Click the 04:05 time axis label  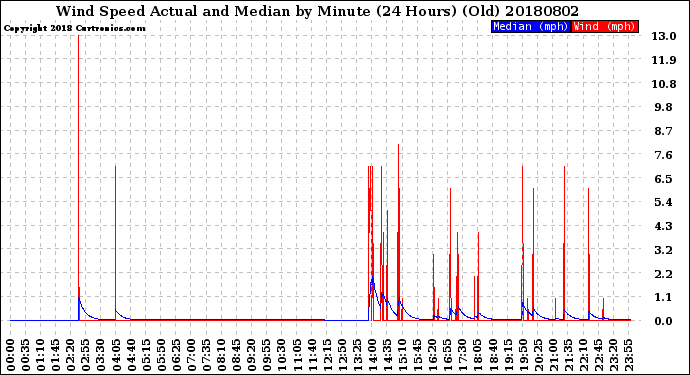tap(116, 355)
